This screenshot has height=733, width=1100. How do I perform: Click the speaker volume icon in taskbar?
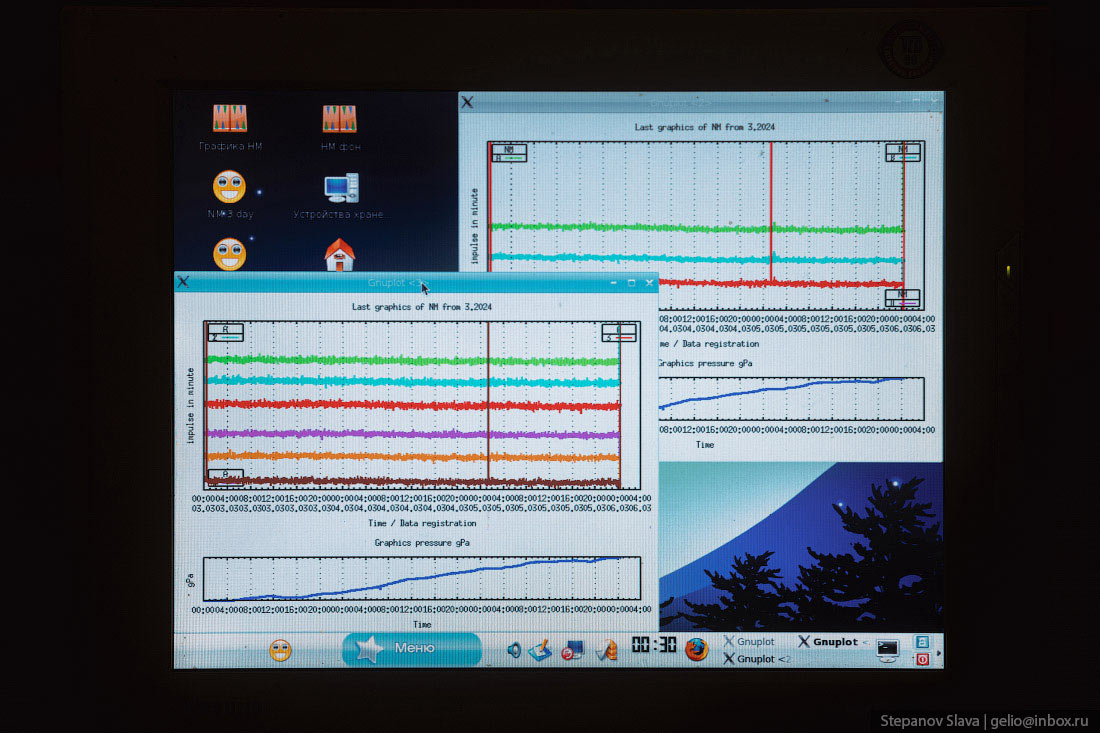coord(514,650)
